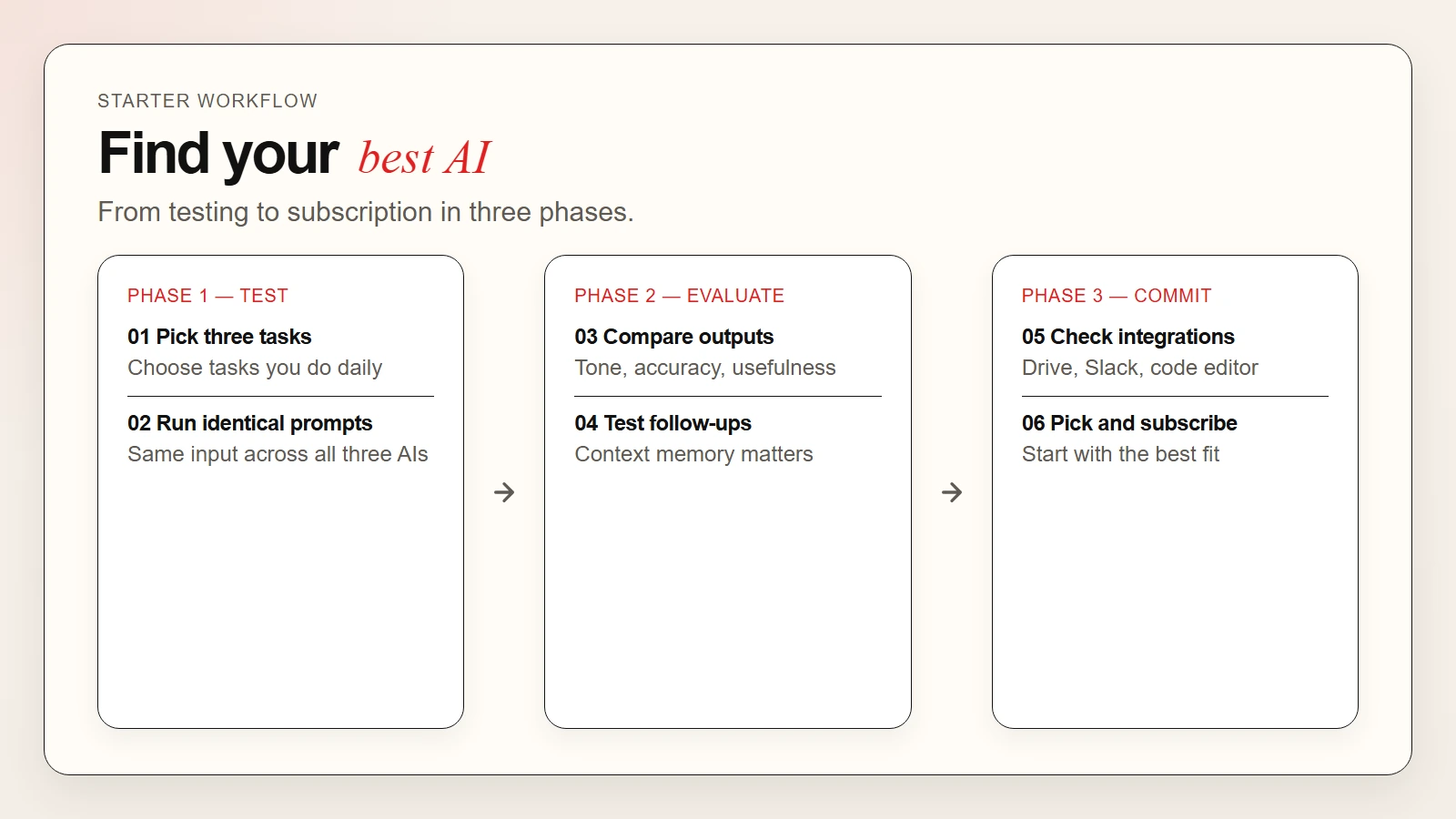Click 'Same input across all three AIs' text
The height and width of the screenshot is (819, 1456).
coord(278,454)
